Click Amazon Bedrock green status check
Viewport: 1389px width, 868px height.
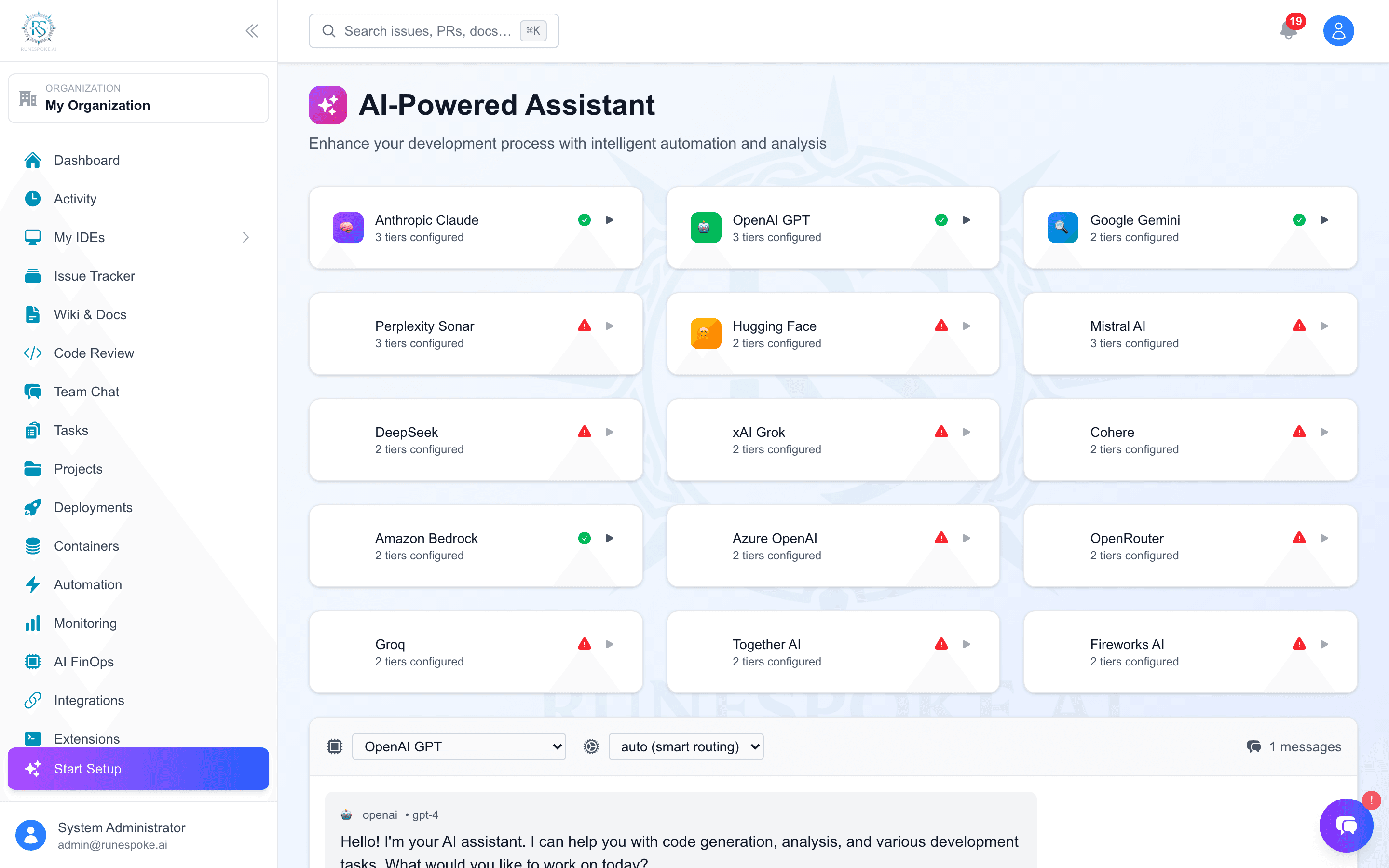585,538
